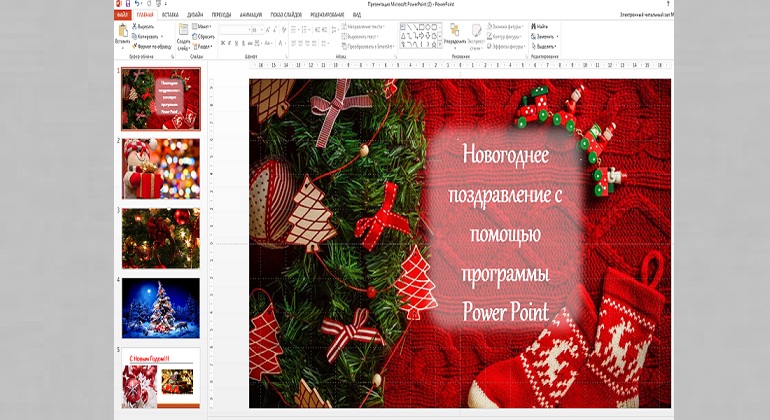This screenshot has height=420, width=770.
Task: Click the Save icon in quick access toolbar
Action: tap(128, 3)
